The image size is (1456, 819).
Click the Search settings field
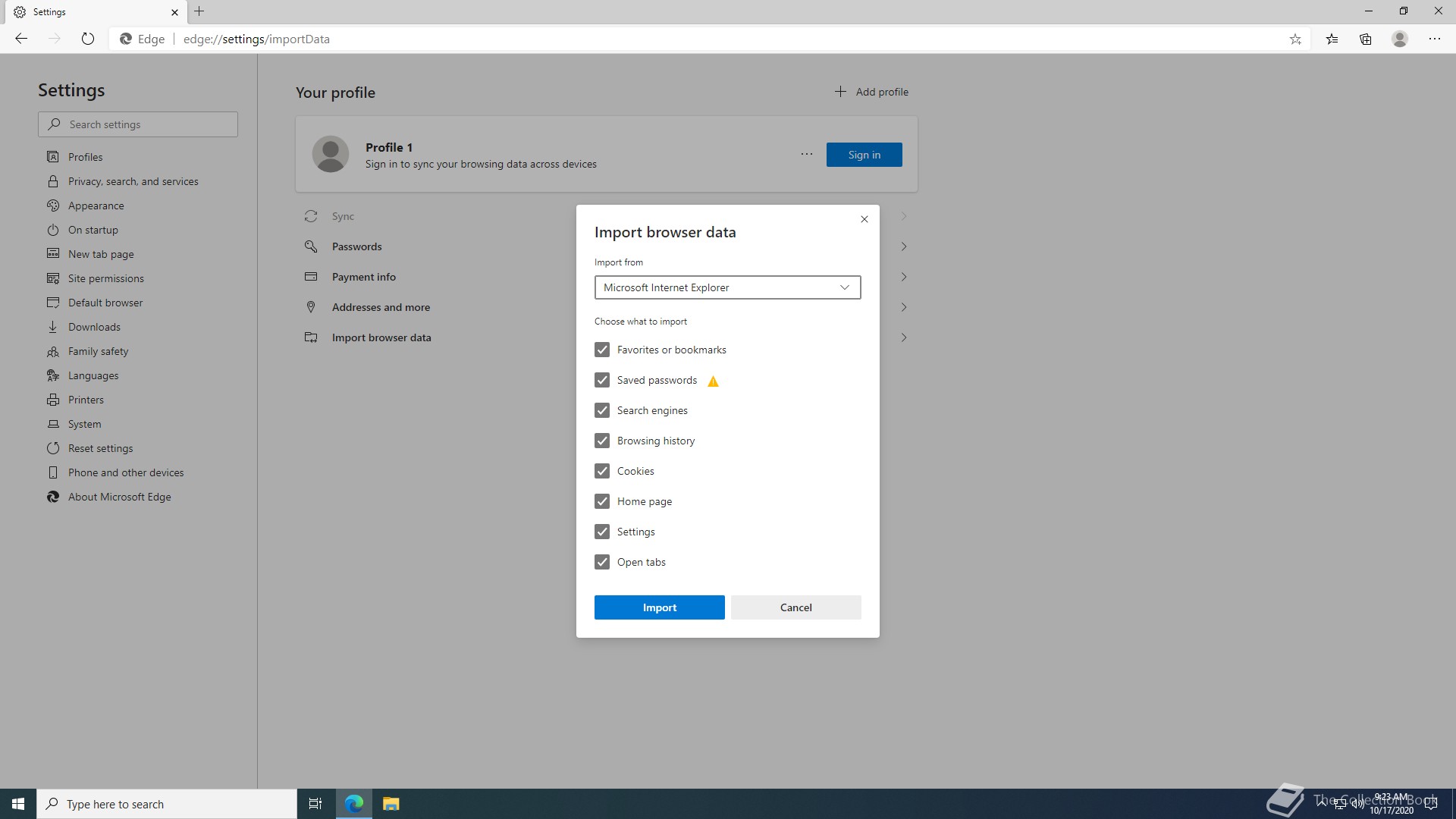138,124
